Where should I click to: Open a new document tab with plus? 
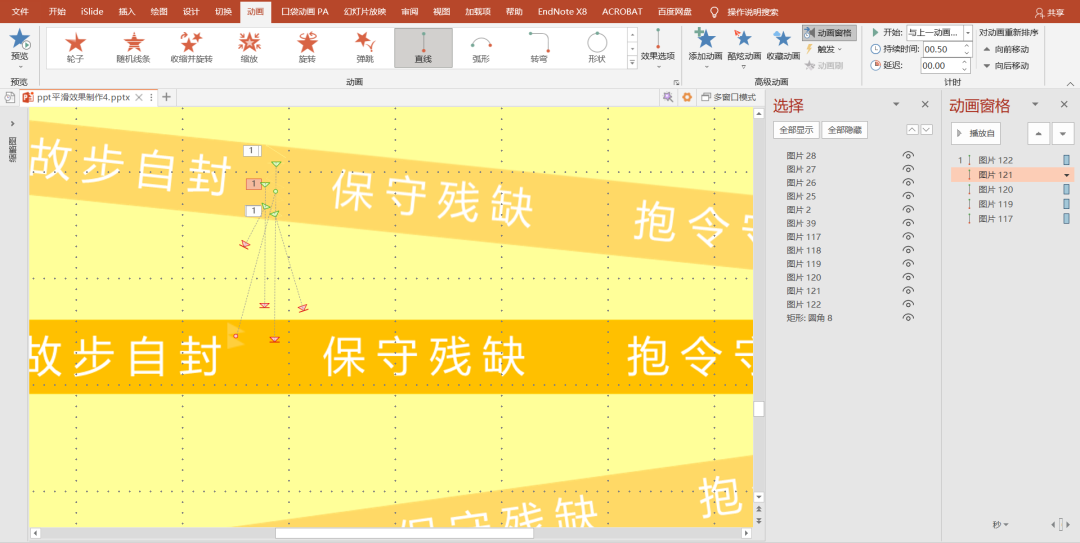165,97
